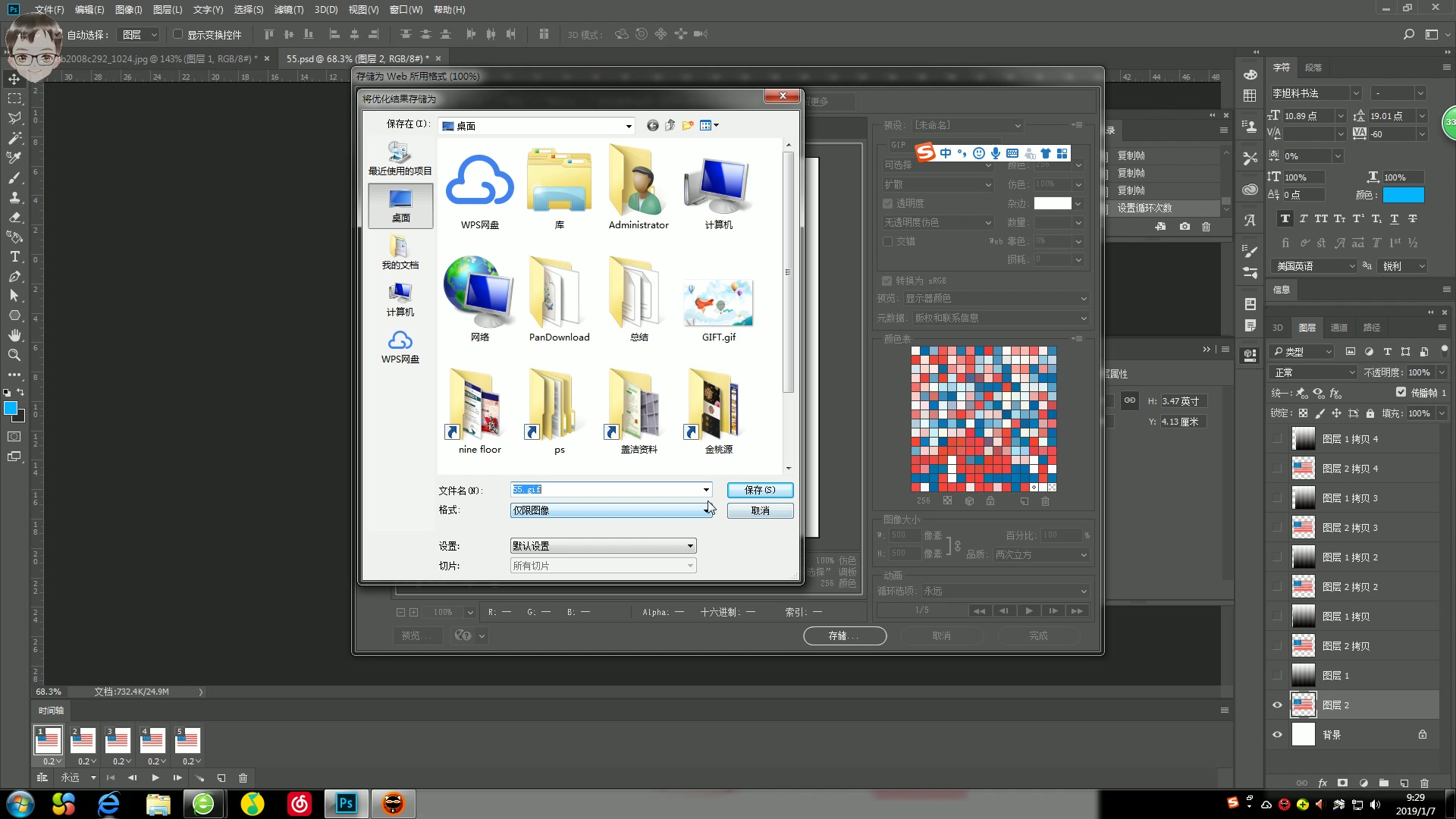Create new folder in save dialog

tap(688, 126)
